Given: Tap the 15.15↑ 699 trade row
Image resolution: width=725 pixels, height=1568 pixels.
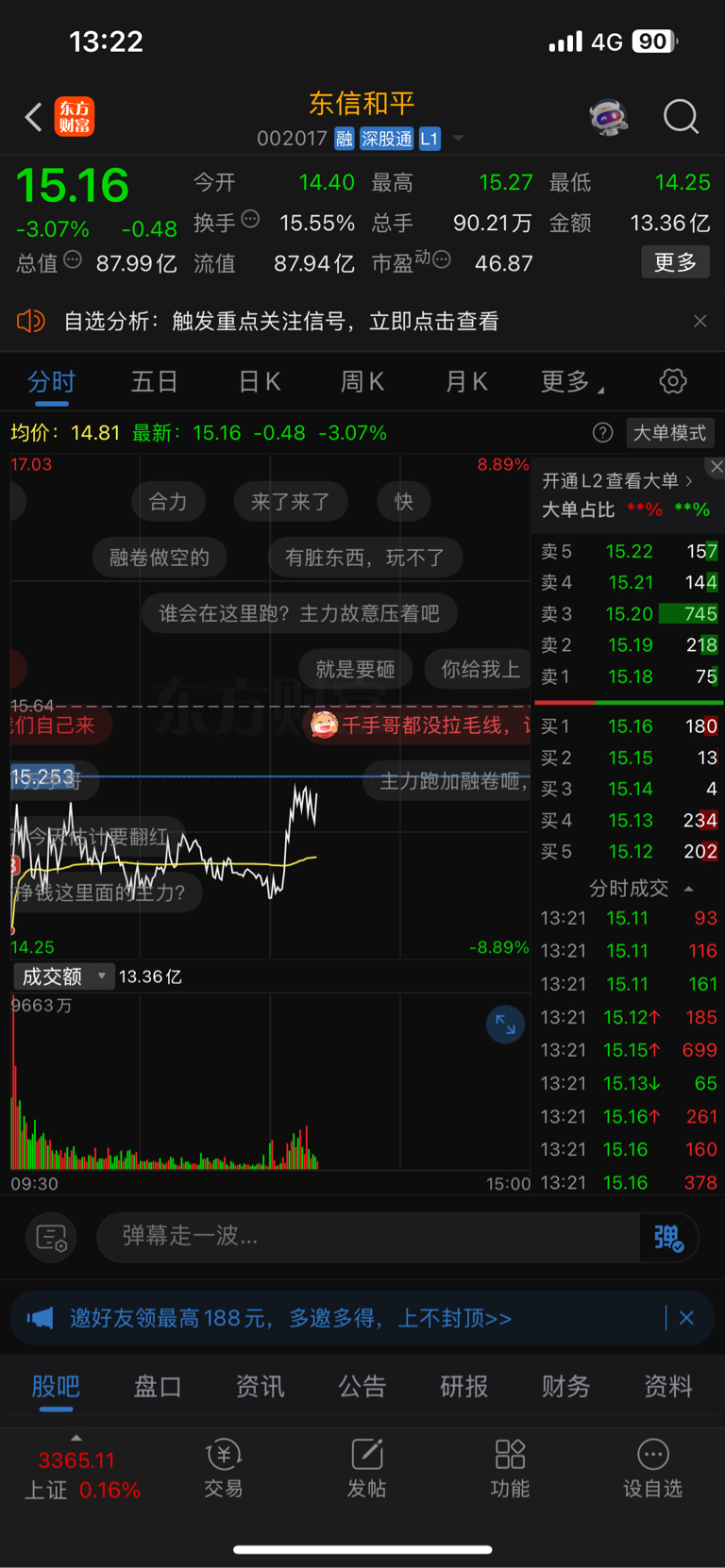Looking at the screenshot, I should tap(629, 1050).
